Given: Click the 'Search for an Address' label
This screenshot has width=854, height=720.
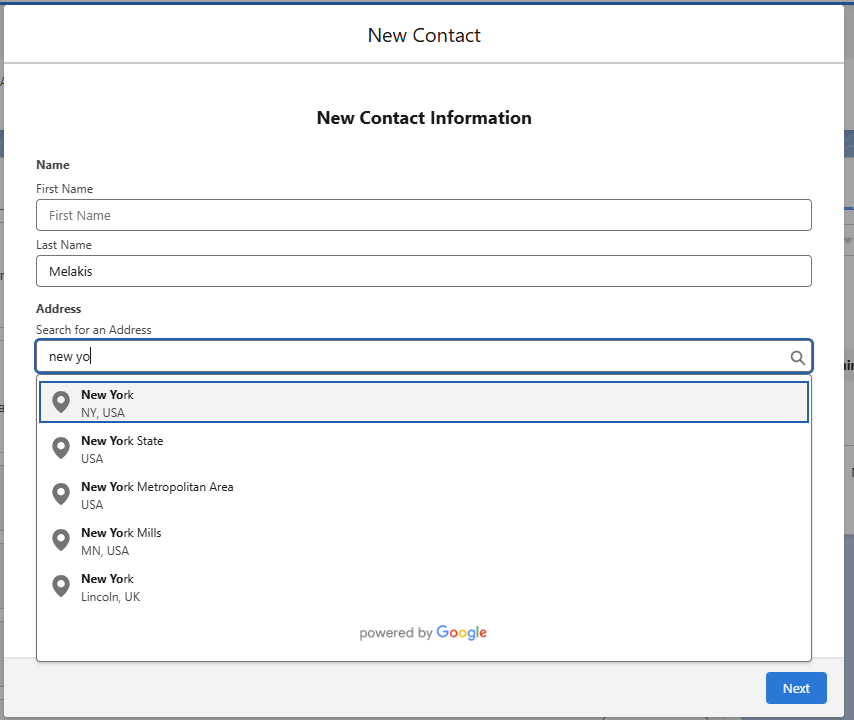Looking at the screenshot, I should click(x=94, y=330).
